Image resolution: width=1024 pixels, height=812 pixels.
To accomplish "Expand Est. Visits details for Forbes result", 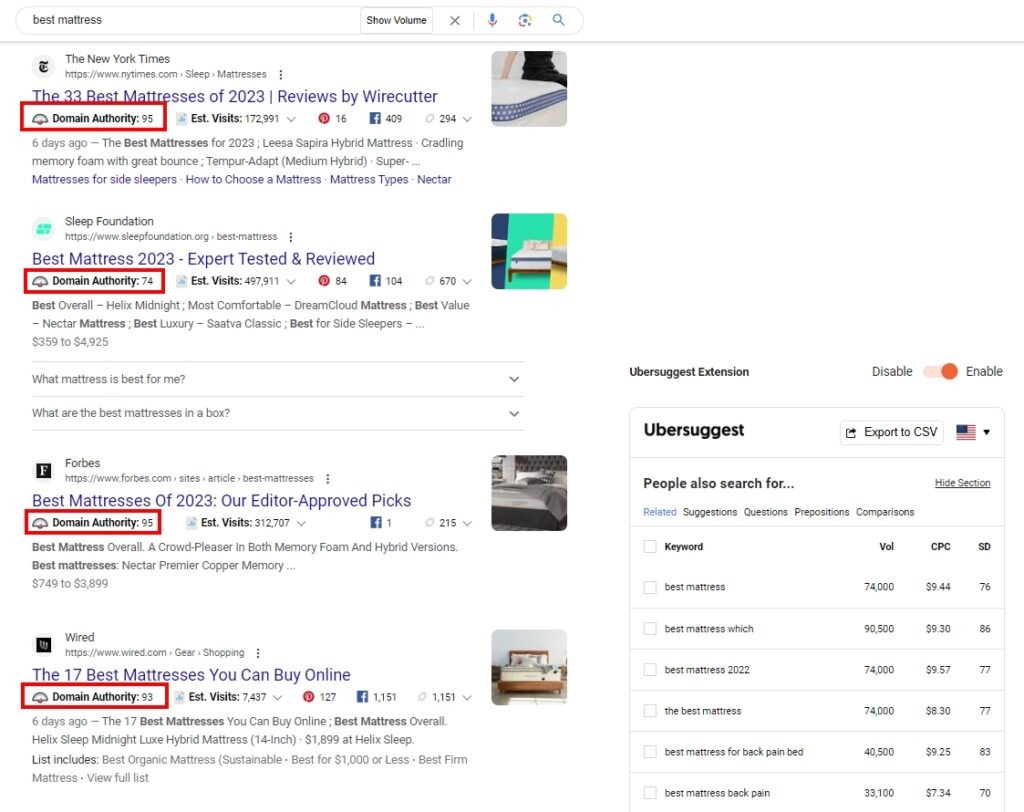I will click(300, 523).
